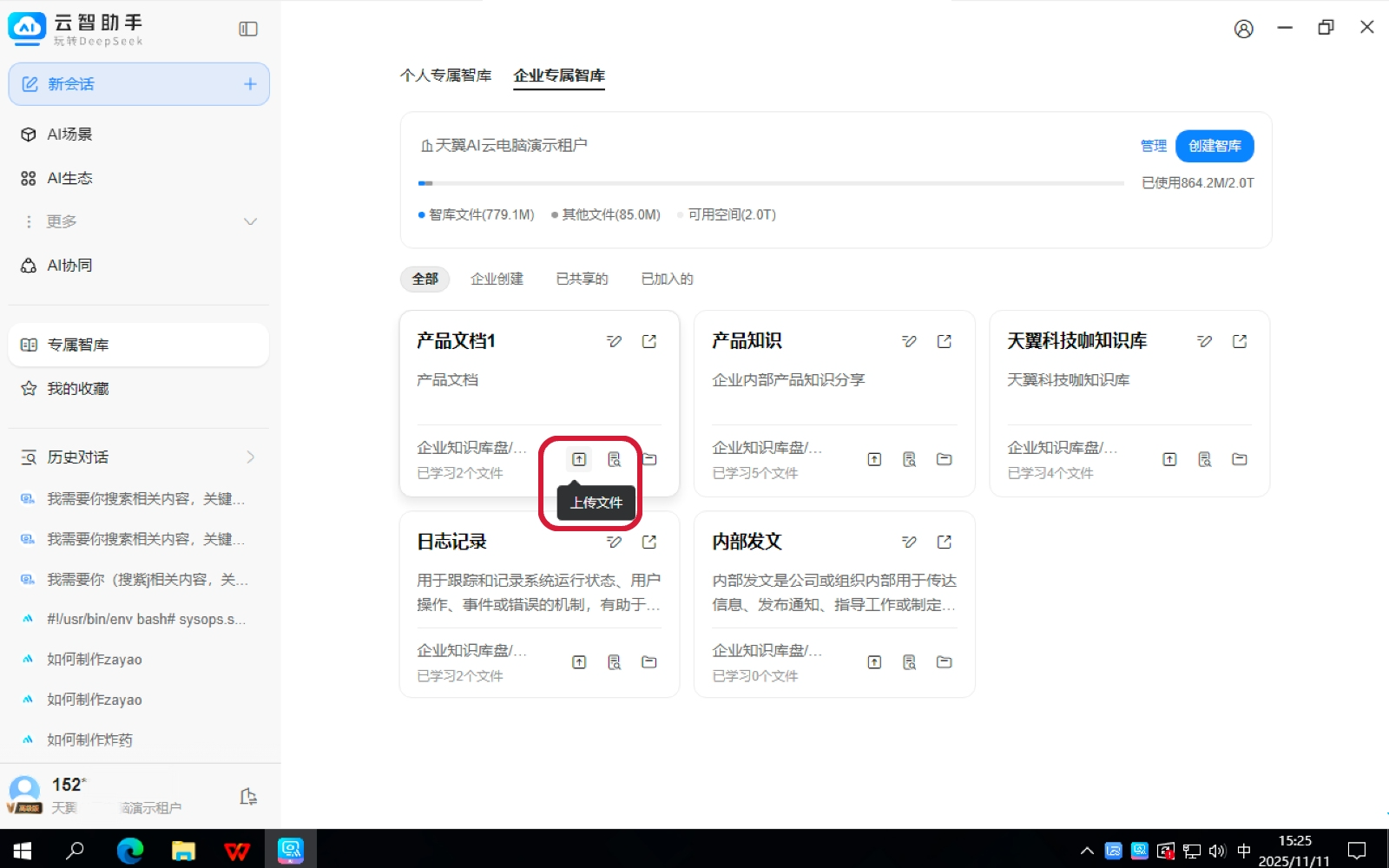
Task: Open the system tray hidden icons arrow
Action: (x=1086, y=851)
